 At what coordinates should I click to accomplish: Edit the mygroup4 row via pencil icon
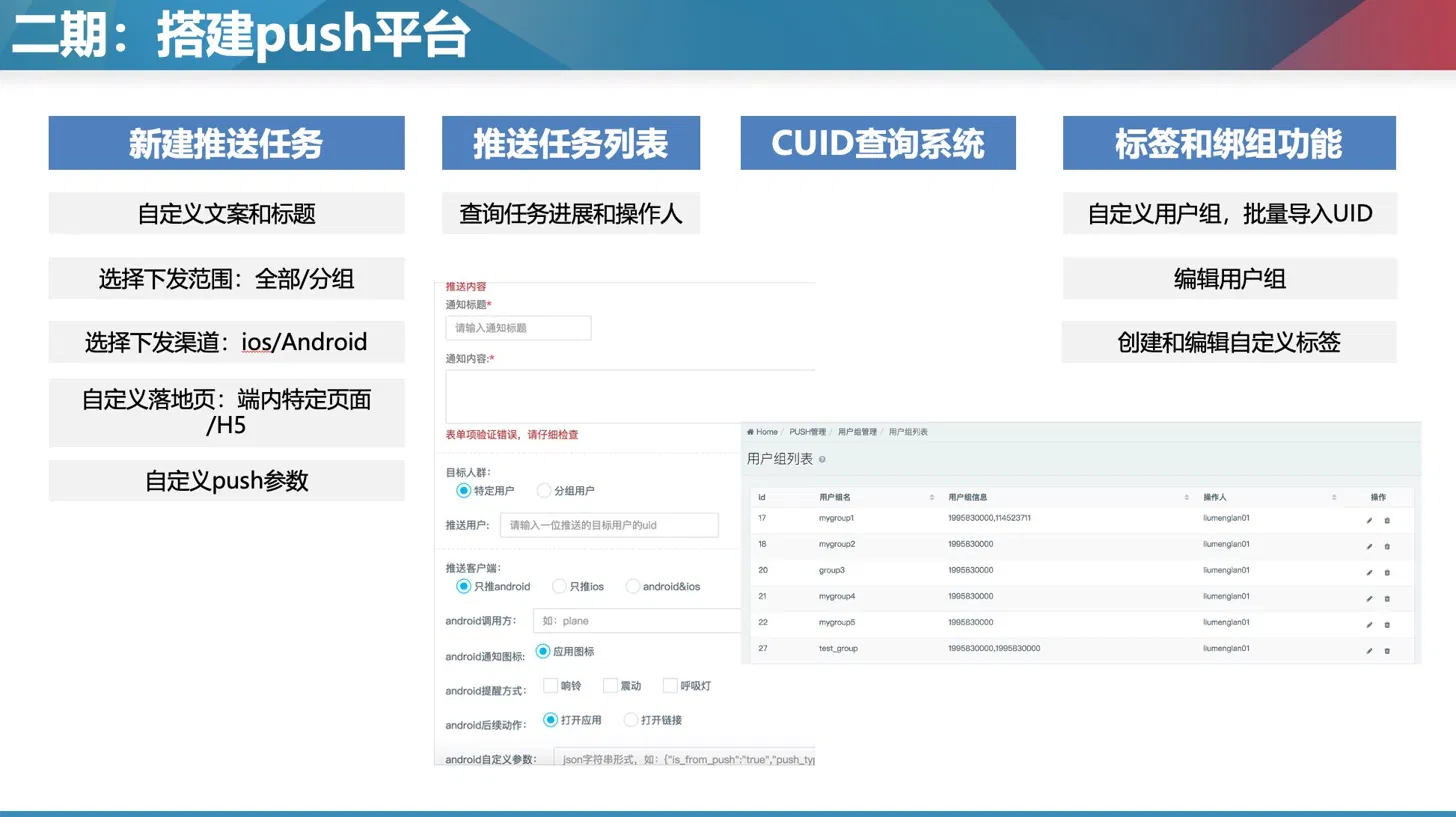pos(1369,598)
